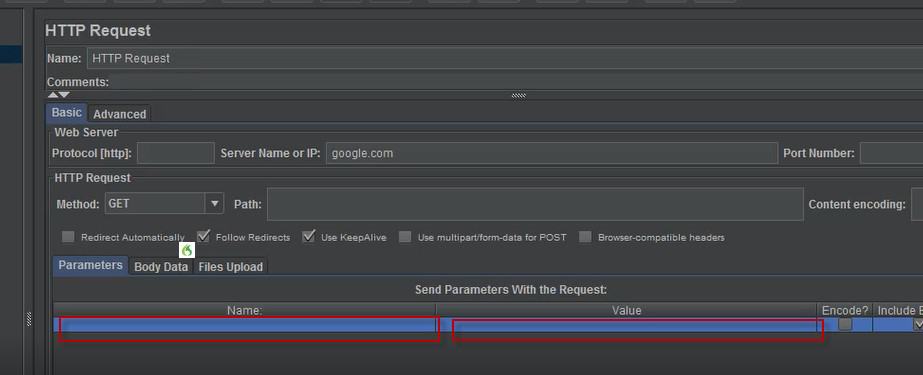923x375 pixels.
Task: Click the Path input field
Action: click(535, 204)
